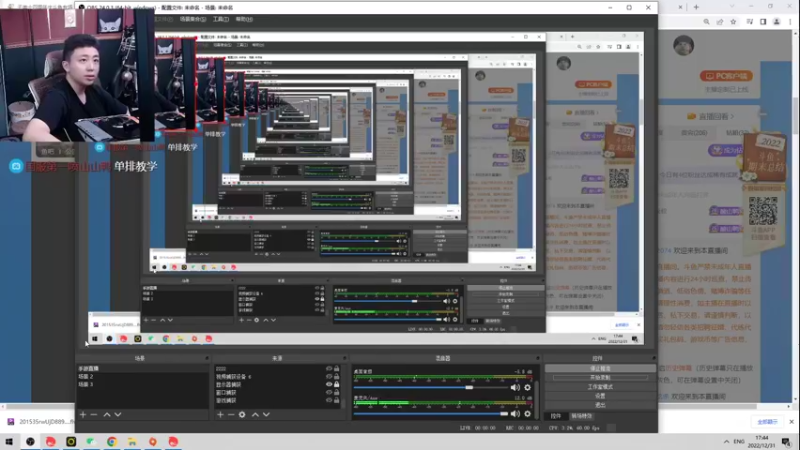Switch to 控件 tab
800x450 pixels.
pos(556,416)
